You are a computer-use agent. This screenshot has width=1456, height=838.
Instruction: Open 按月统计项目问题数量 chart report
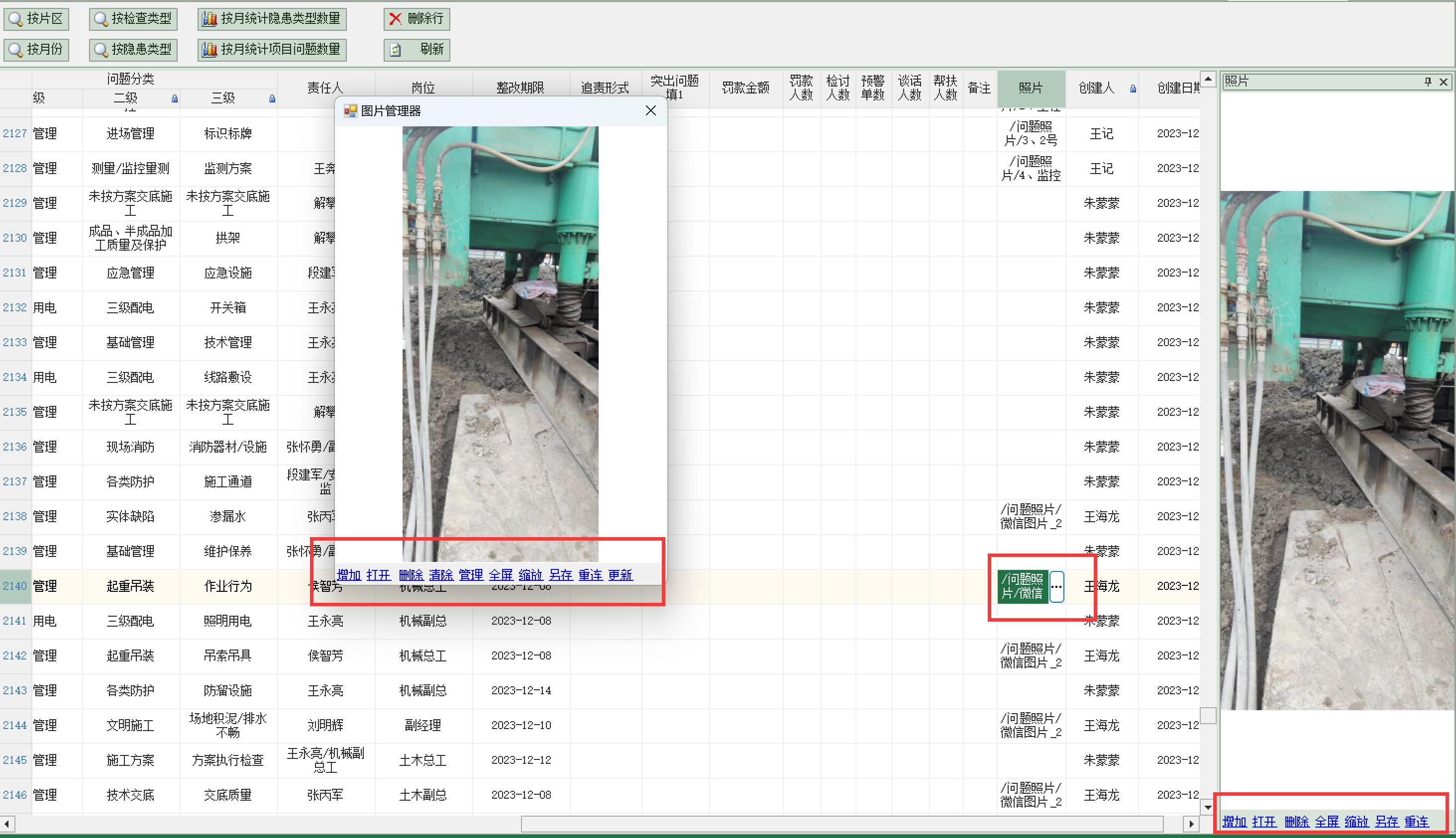coord(272,50)
